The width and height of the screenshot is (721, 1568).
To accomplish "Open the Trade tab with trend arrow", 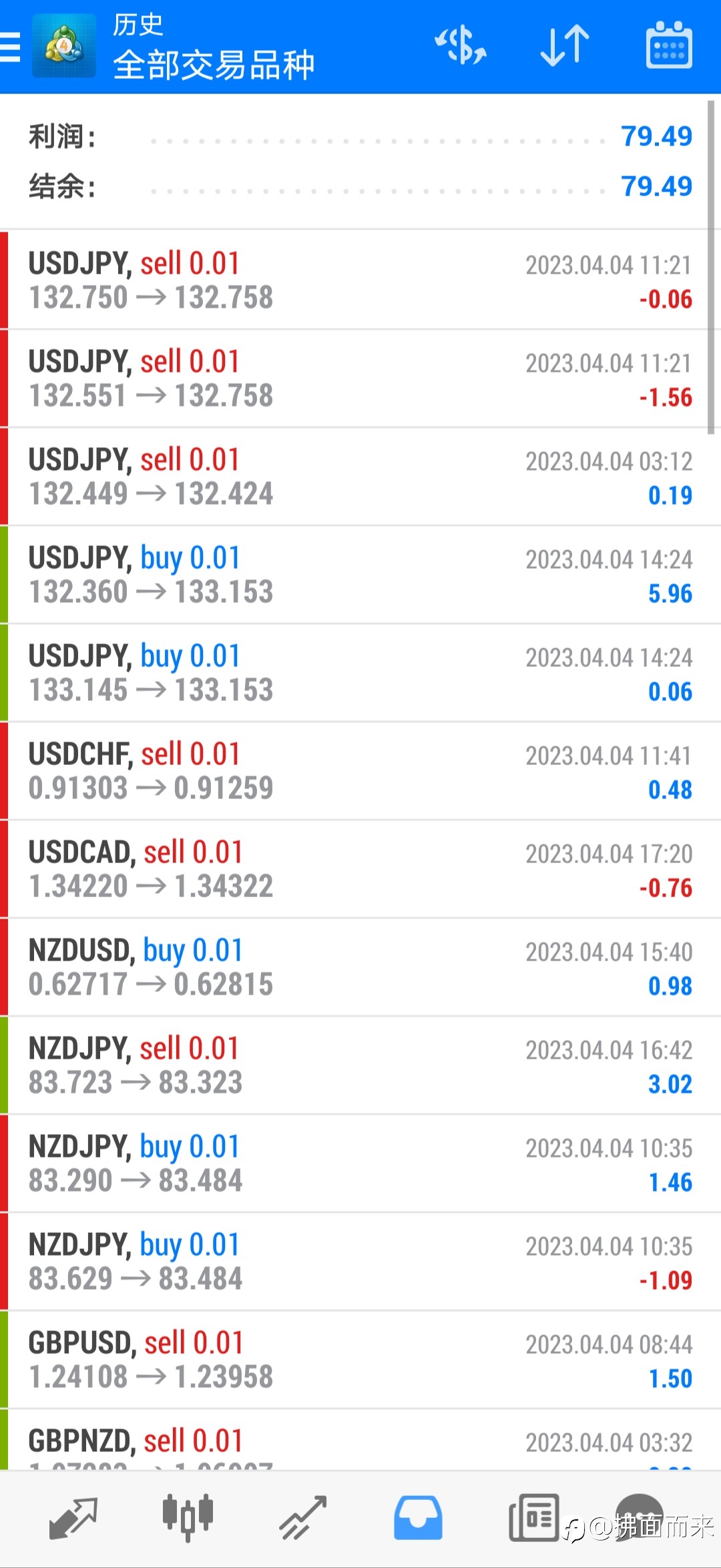I will point(302,1518).
